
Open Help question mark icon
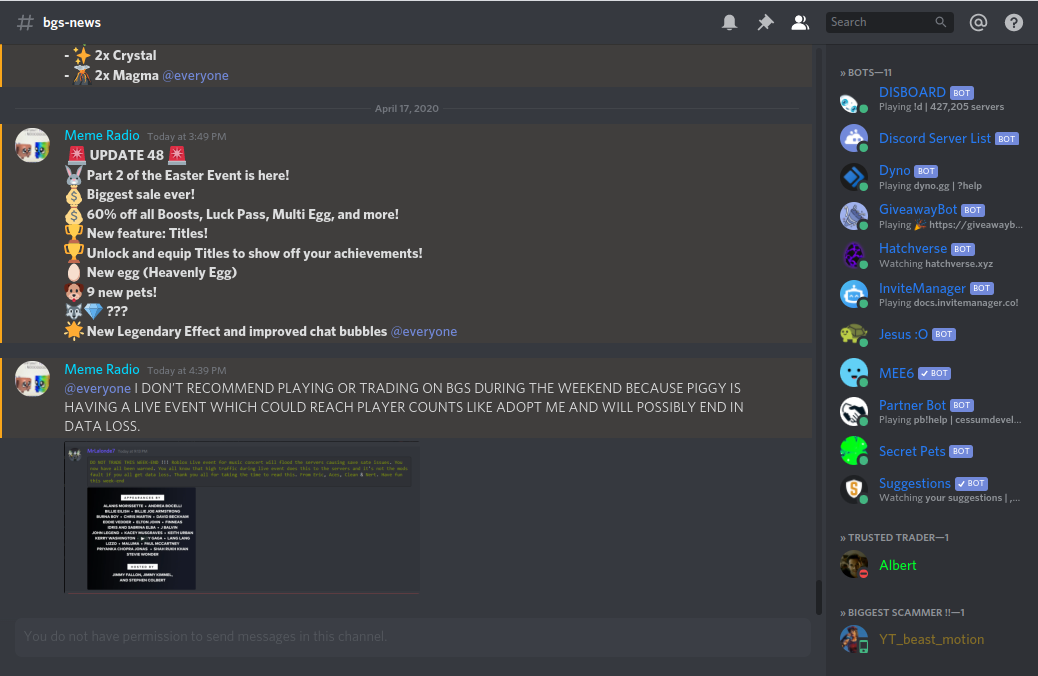tap(1014, 23)
